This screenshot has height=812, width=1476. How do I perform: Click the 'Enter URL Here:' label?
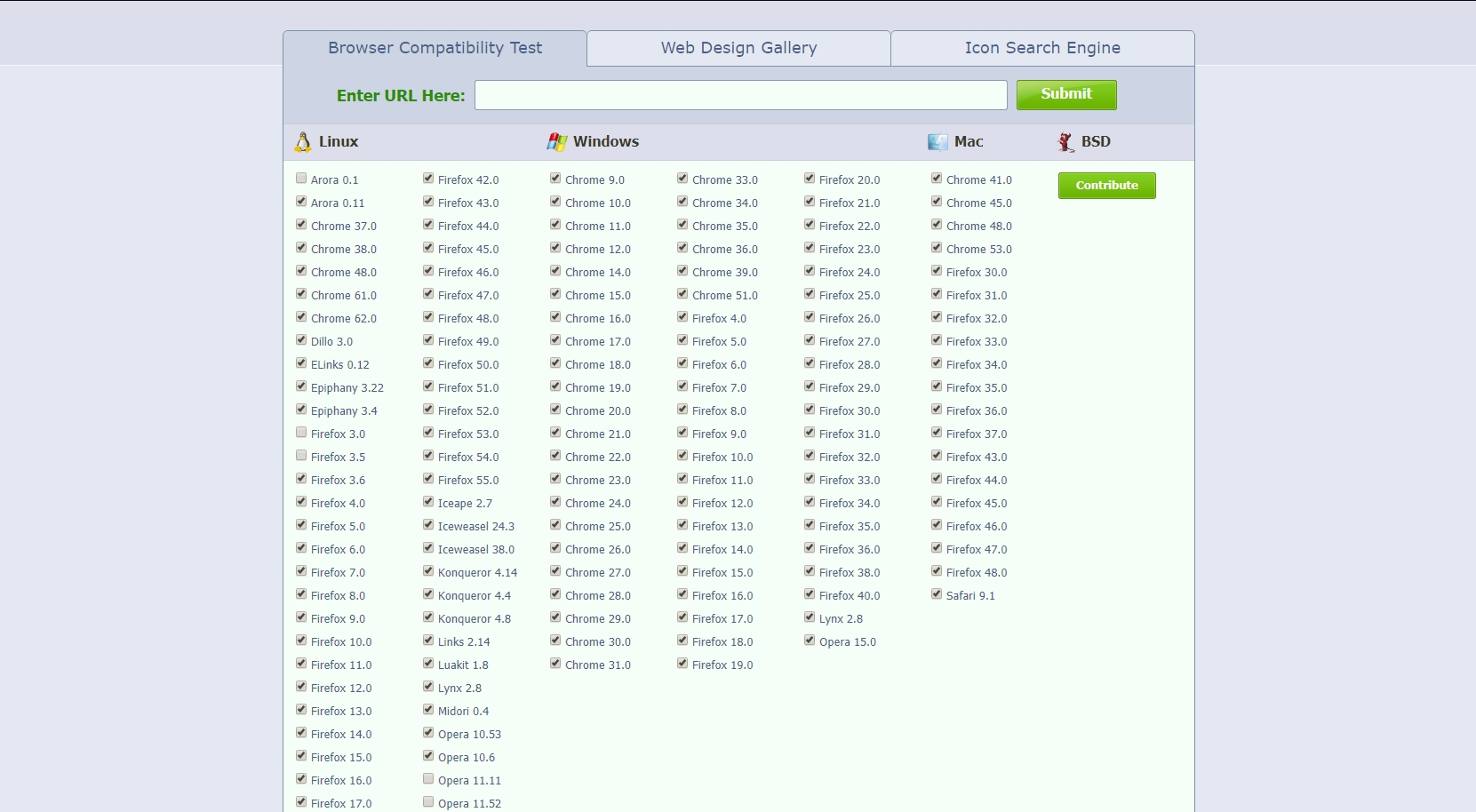[401, 96]
